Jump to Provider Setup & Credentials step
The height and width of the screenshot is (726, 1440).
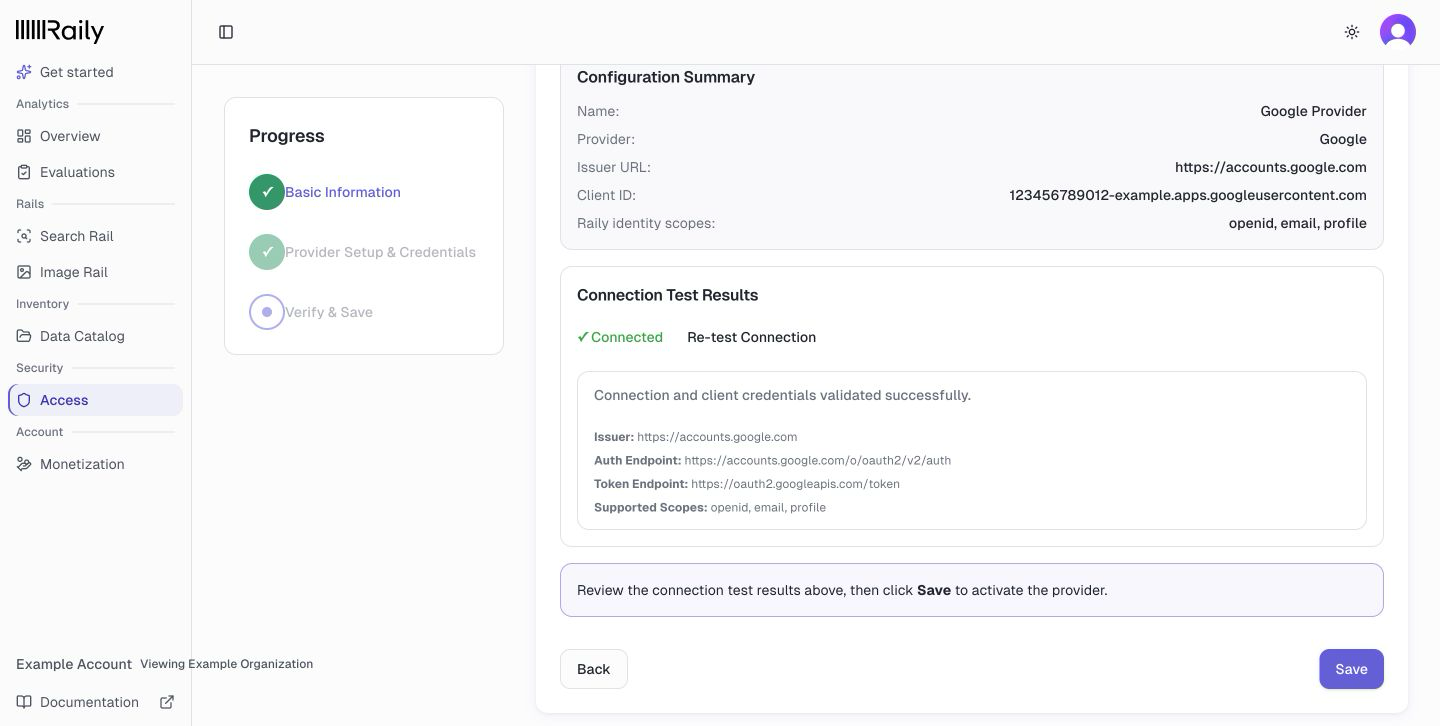(x=380, y=252)
